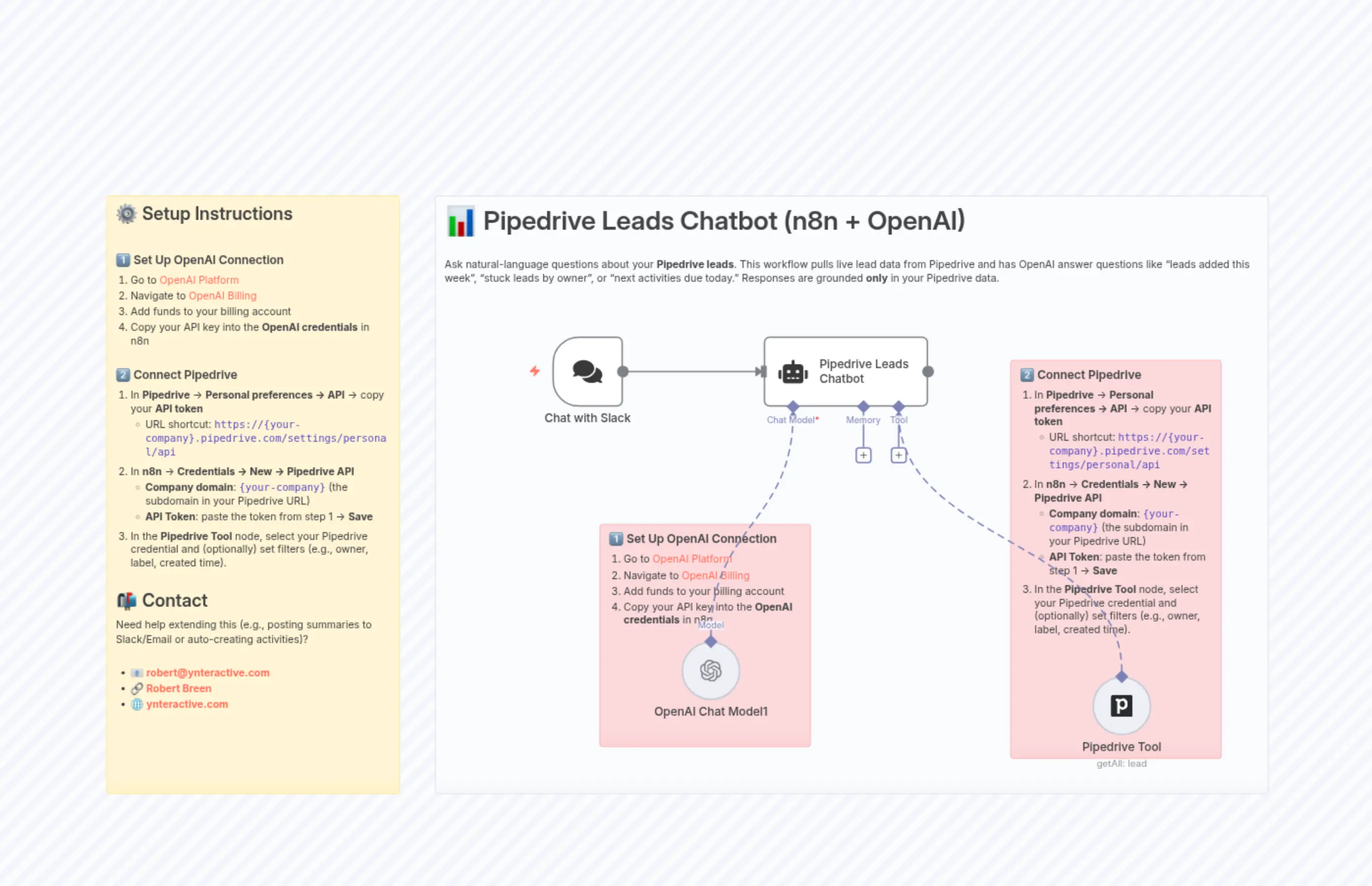
Task: Open the Pipedrive Leads Chatbot node
Action: click(x=846, y=371)
